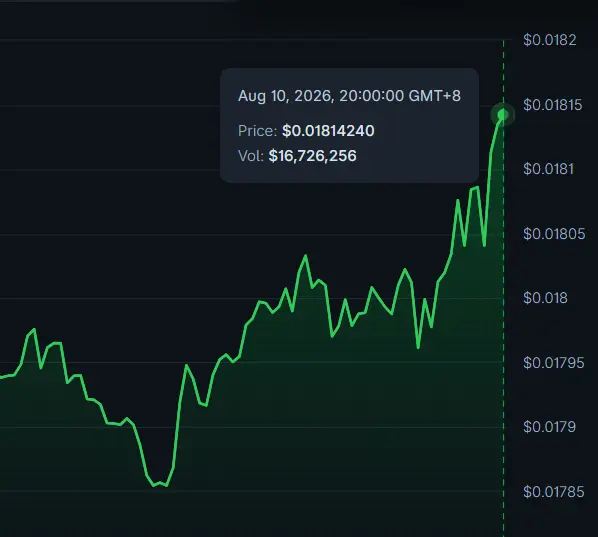The image size is (598, 537).
Task: Click the price line at the chart's left edge
Action: [x=2, y=377]
